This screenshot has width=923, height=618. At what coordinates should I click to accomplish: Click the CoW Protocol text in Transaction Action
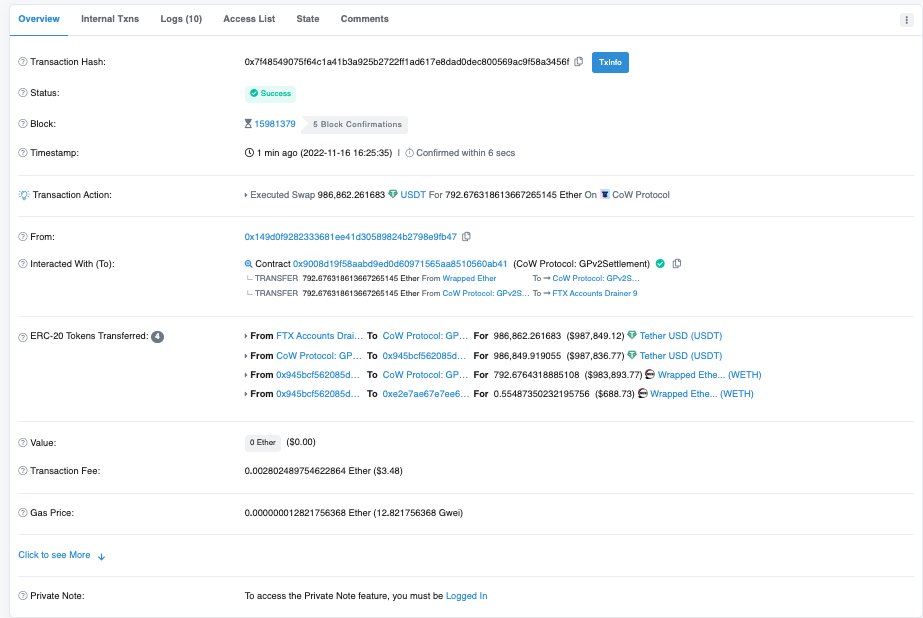pyautogui.click(x=641, y=195)
